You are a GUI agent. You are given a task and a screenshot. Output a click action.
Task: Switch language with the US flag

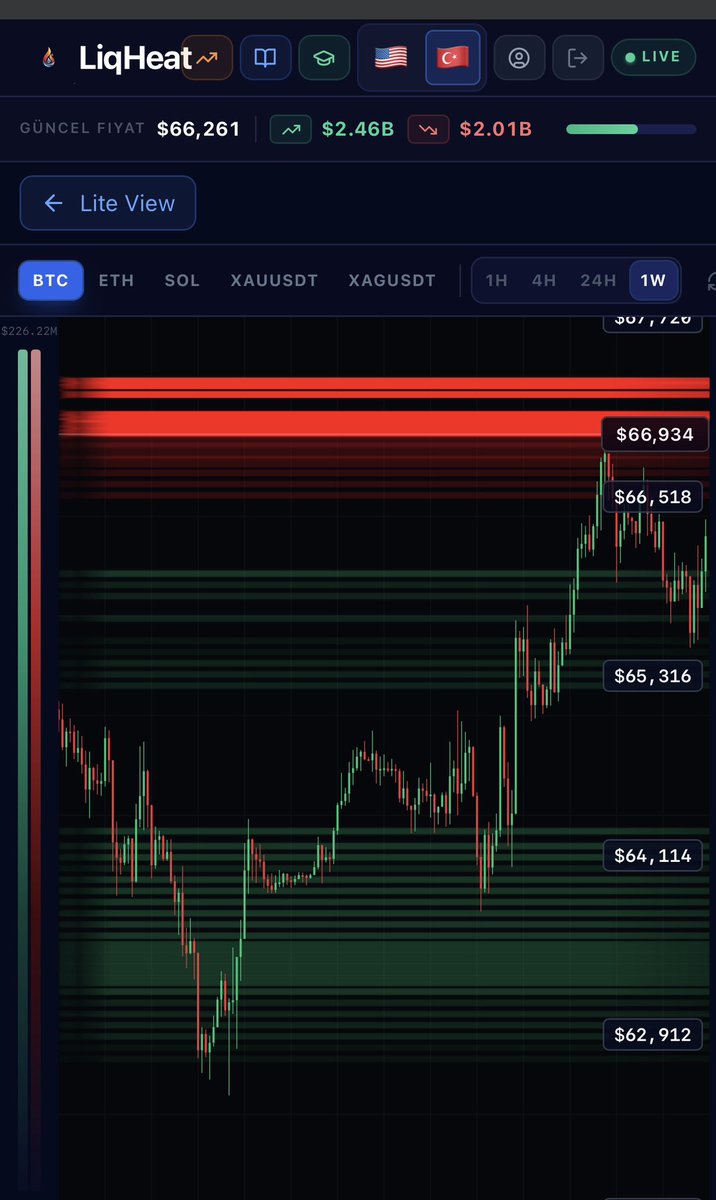click(391, 58)
